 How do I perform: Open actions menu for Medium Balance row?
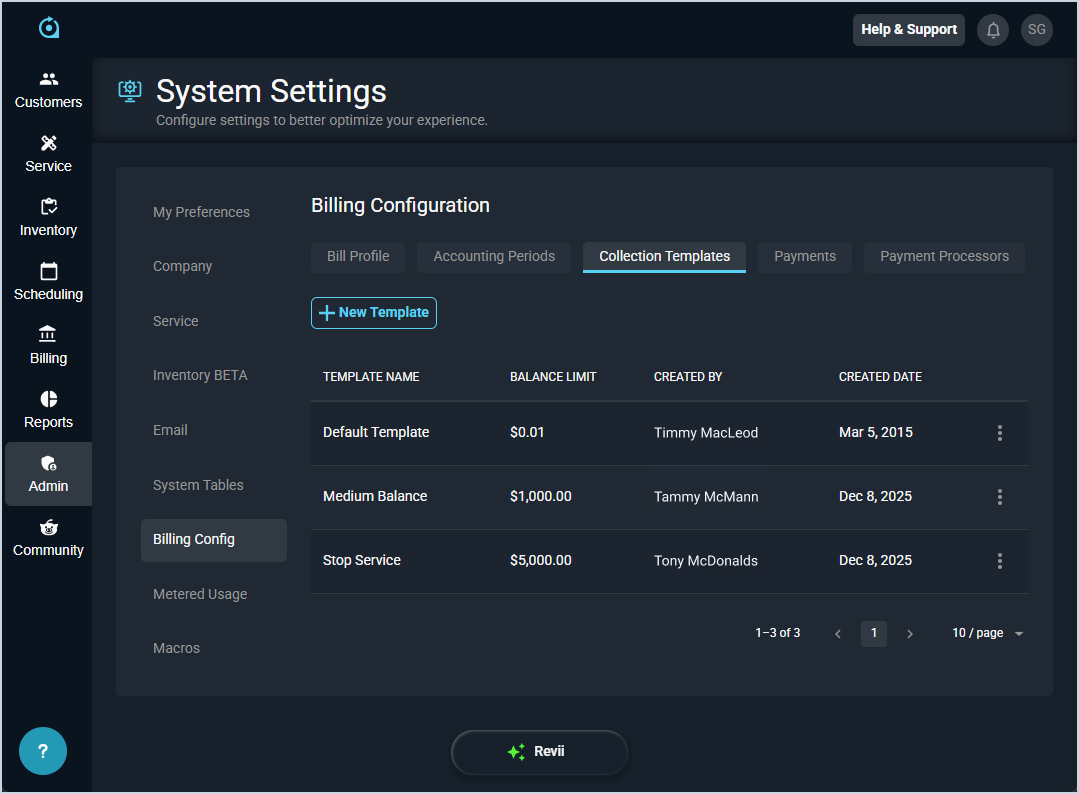tap(999, 497)
